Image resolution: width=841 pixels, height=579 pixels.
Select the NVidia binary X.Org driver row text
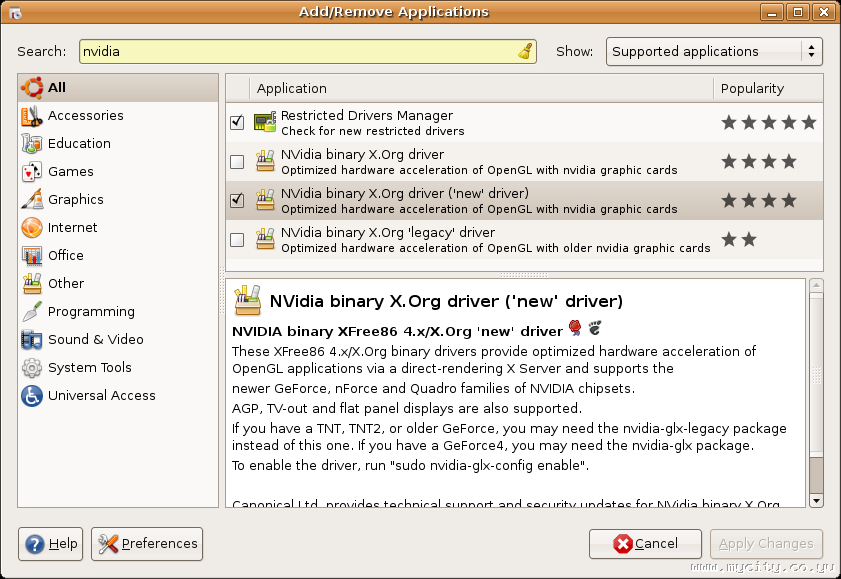tap(362, 154)
